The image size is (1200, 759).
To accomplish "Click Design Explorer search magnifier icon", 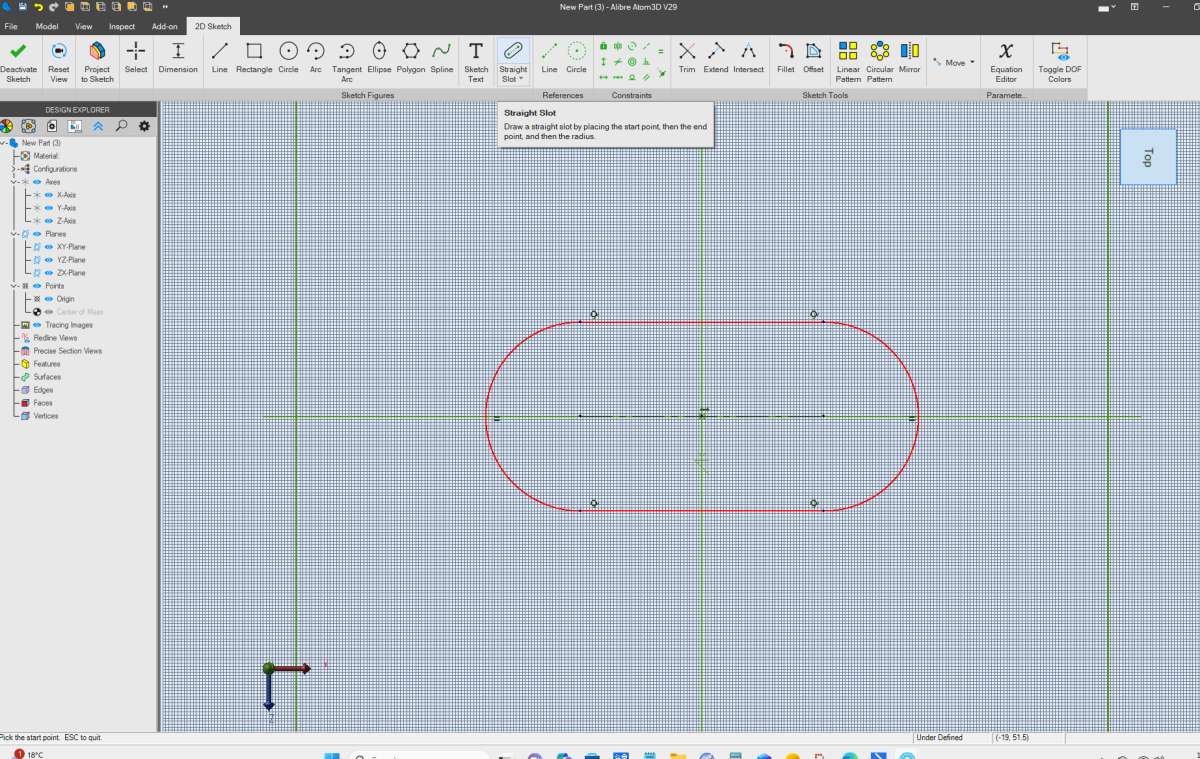I will point(121,126).
